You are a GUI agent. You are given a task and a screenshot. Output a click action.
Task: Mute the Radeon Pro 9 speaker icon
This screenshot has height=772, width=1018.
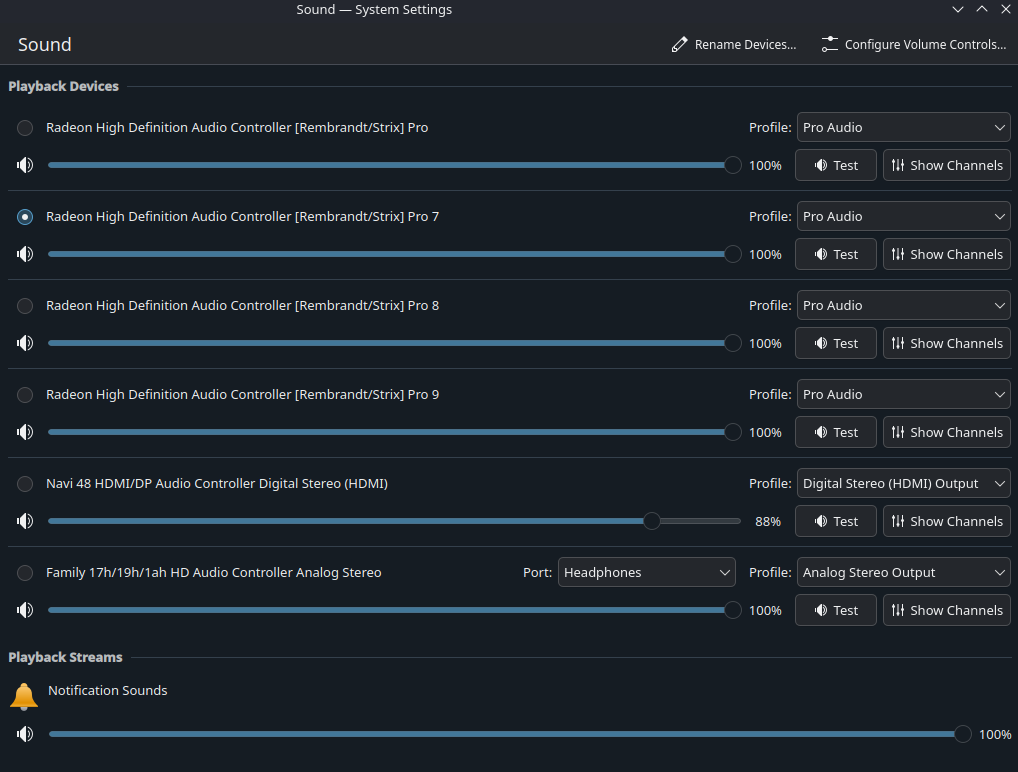[25, 432]
